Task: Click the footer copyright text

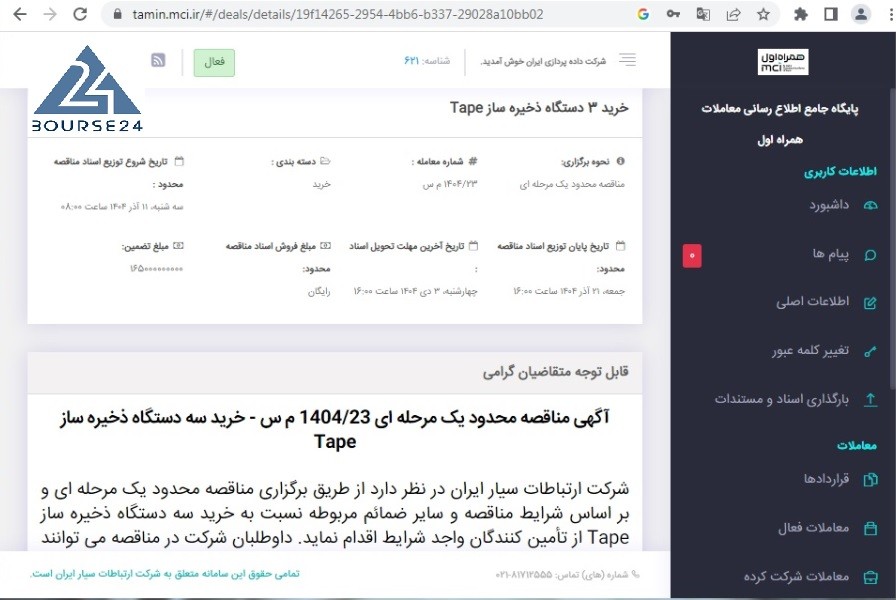Action: (165, 573)
